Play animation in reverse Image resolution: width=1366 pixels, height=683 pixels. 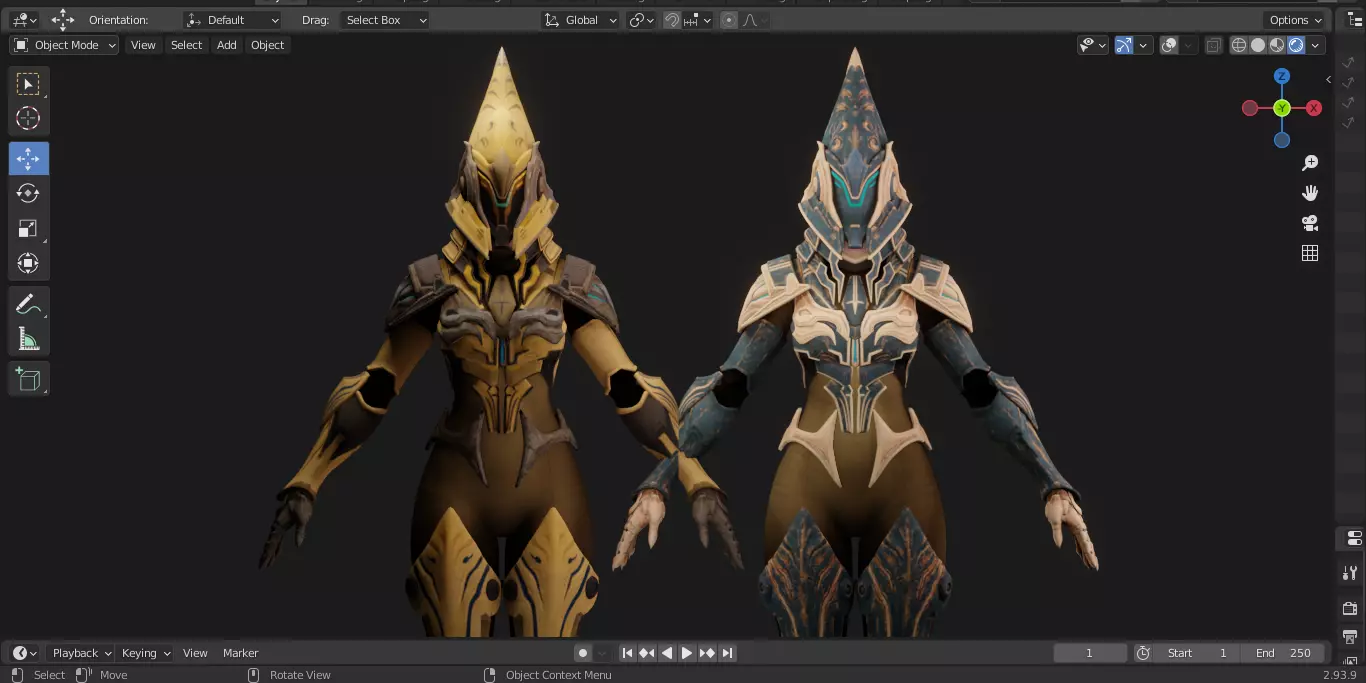[x=667, y=653]
